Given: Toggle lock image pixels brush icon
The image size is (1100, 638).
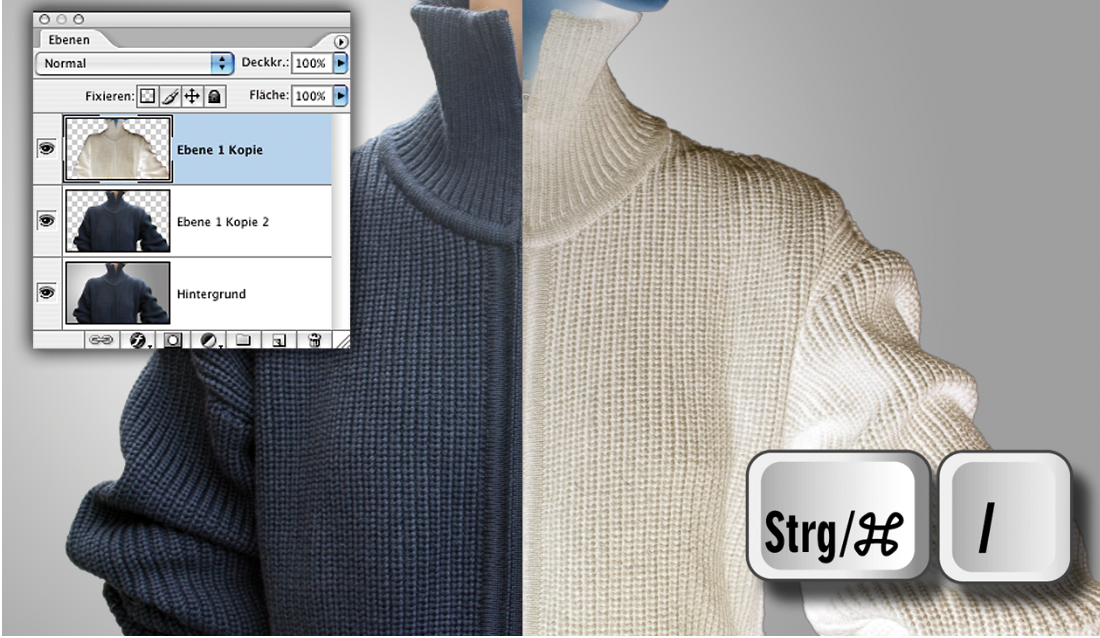Looking at the screenshot, I should (170, 95).
